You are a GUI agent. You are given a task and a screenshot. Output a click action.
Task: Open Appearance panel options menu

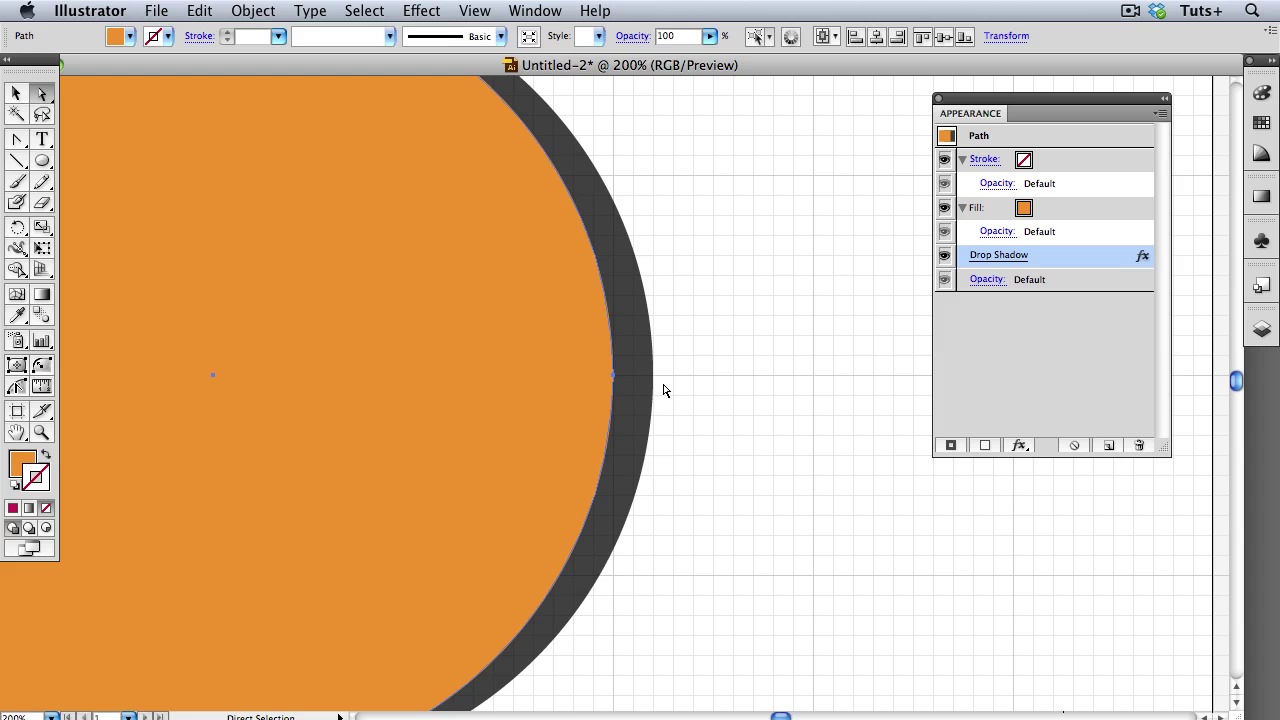[x=1160, y=113]
